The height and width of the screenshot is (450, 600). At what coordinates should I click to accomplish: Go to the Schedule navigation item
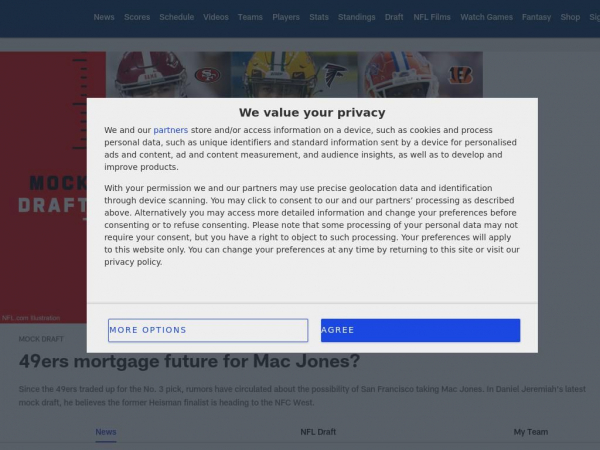pyautogui.click(x=176, y=17)
